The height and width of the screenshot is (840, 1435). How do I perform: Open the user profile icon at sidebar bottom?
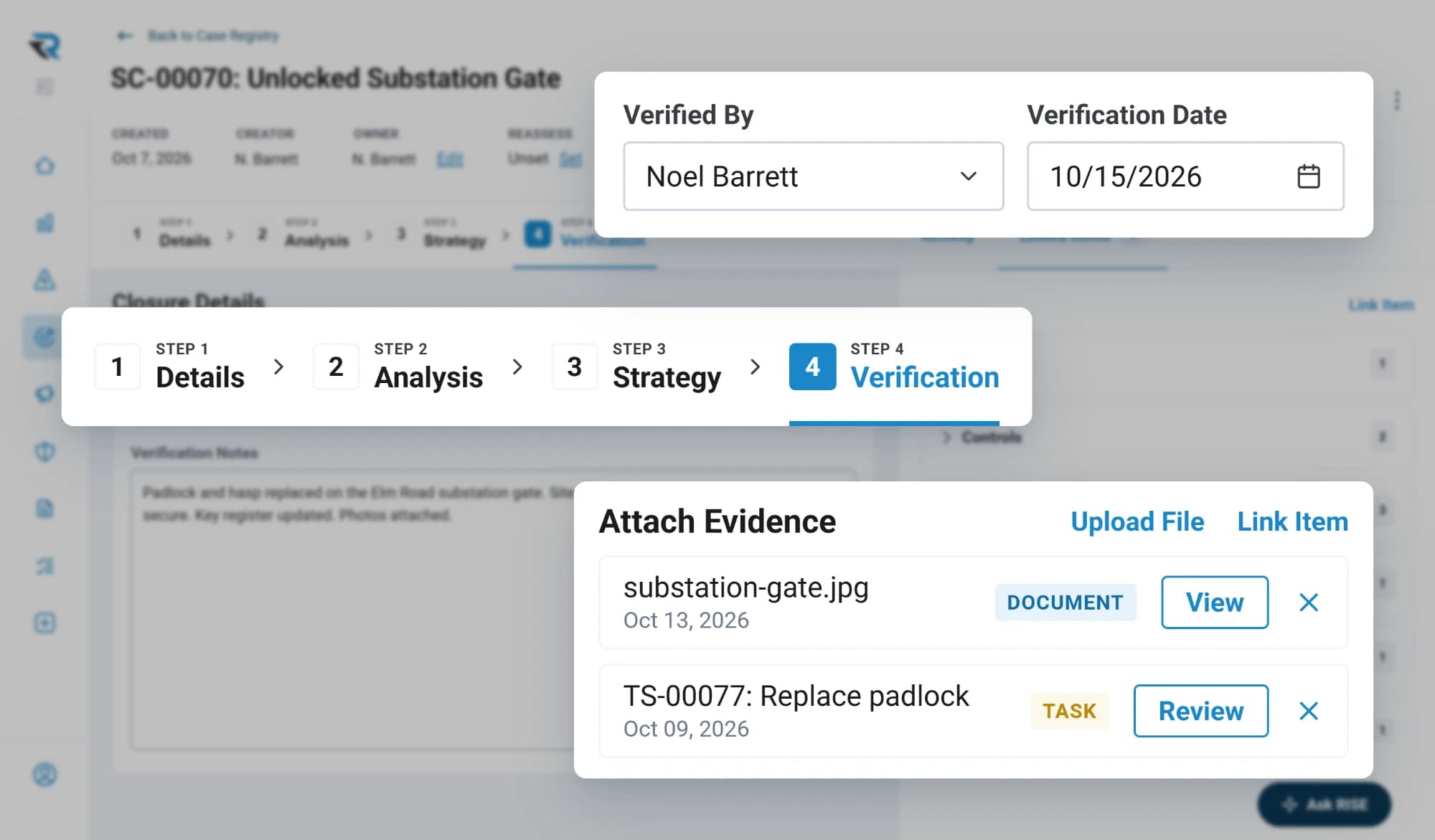[x=44, y=775]
